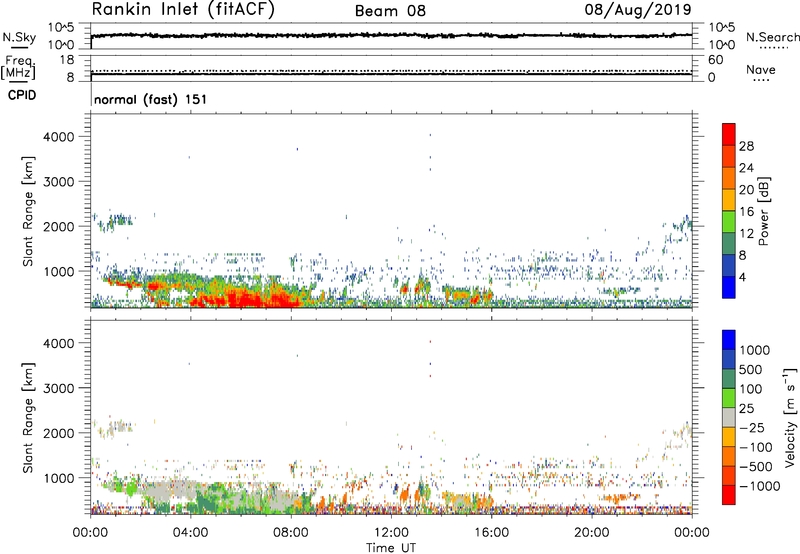Select '2000' range tick in velocity panel
This screenshot has height=554, width=800.
(x=58, y=433)
